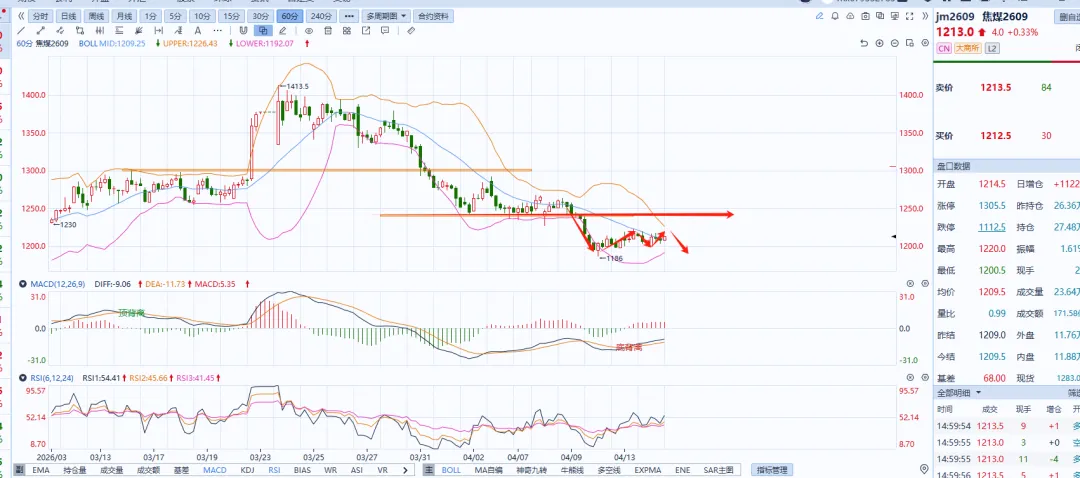The width and height of the screenshot is (1080, 478).
Task: Toggle the highlighted continuous drawing mode
Action: tap(263, 30)
